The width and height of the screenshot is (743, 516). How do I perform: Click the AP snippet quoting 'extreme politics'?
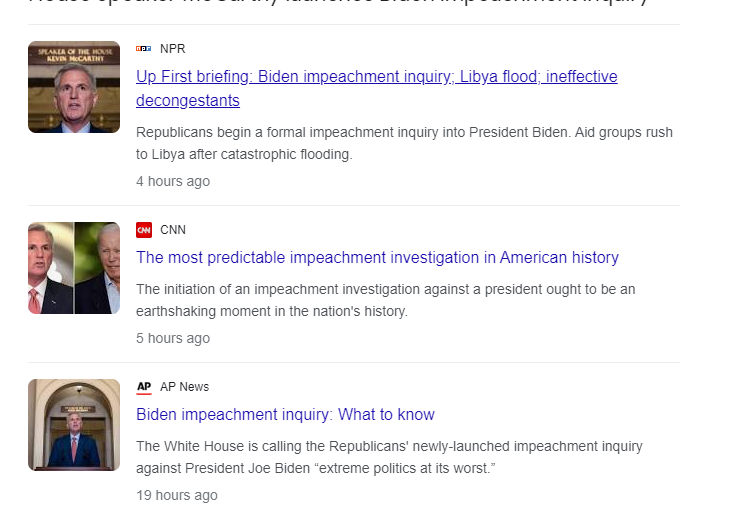[389, 457]
